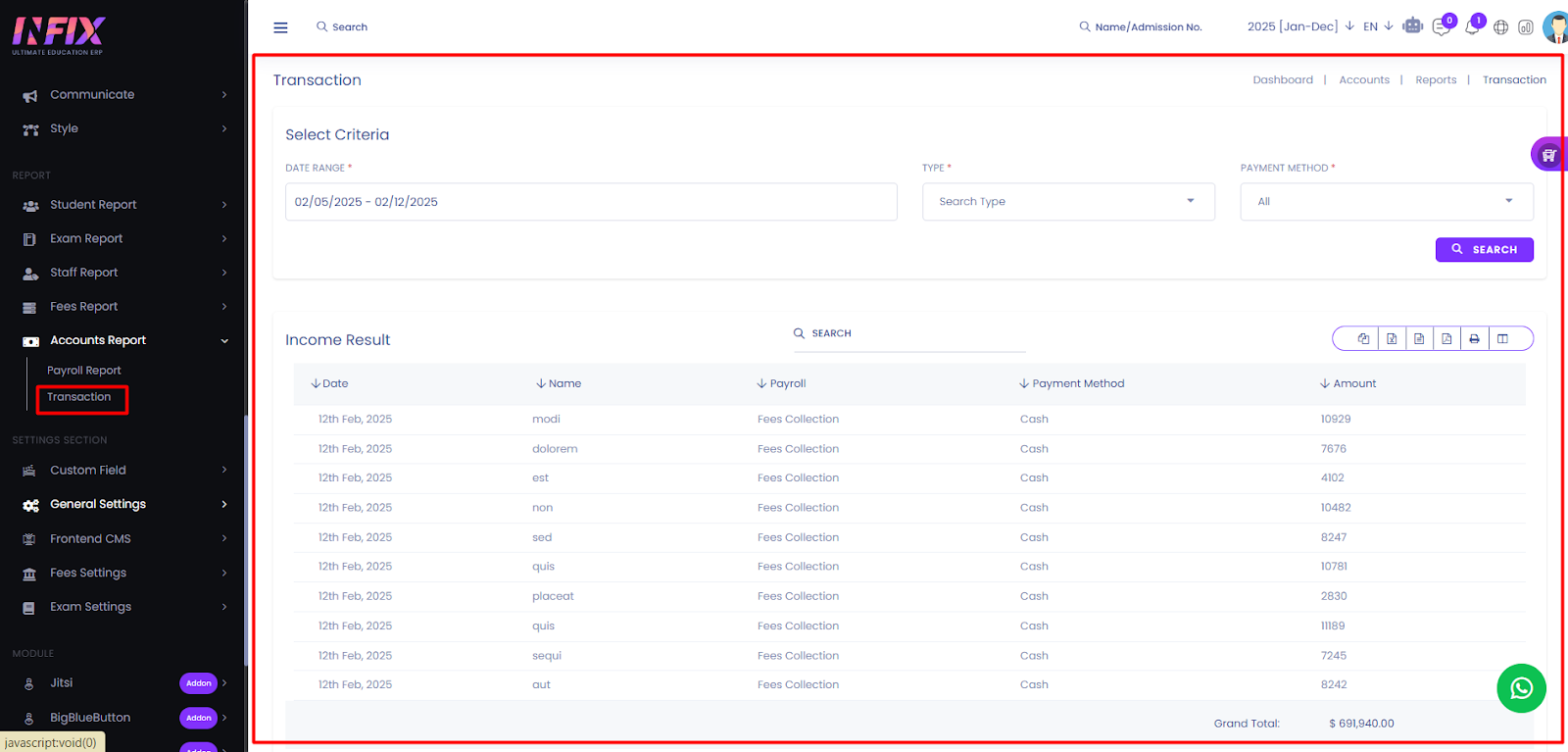Viewport: 1568px width, 752px height.
Task: Open the 2025 [Jan-Dec] session dropdown
Action: pos(1300,26)
